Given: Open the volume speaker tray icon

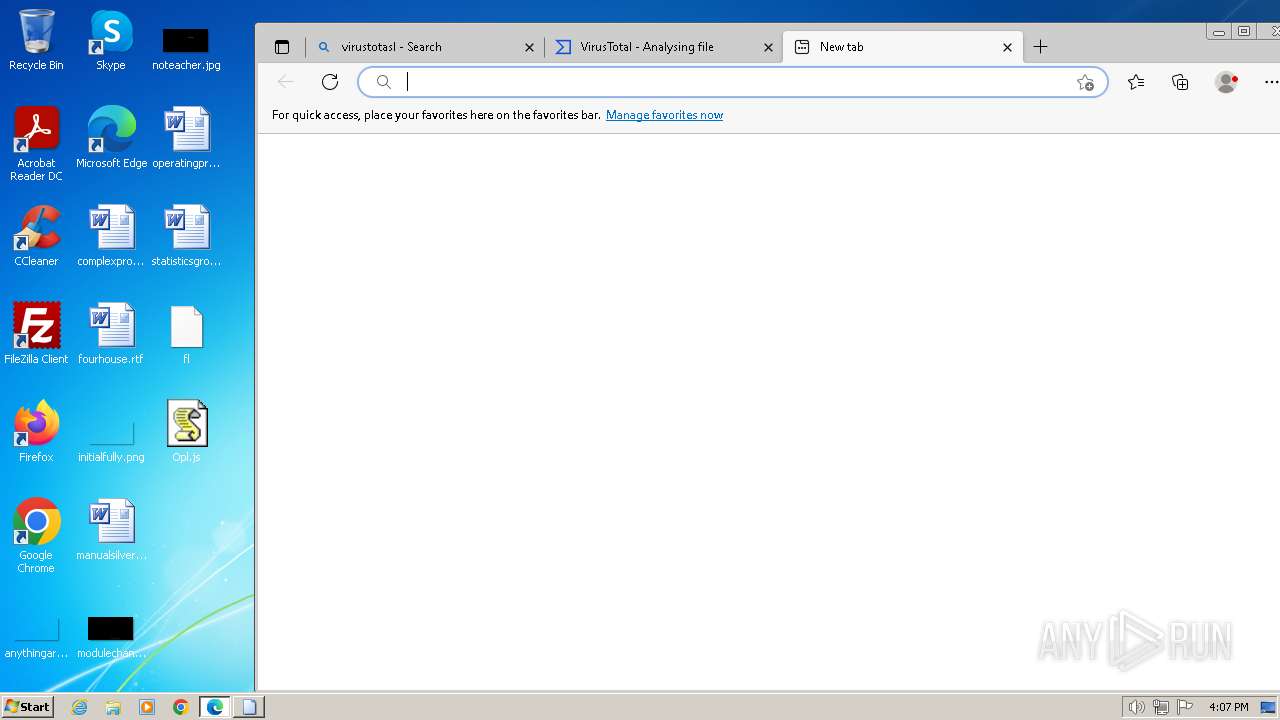Looking at the screenshot, I should [1137, 707].
